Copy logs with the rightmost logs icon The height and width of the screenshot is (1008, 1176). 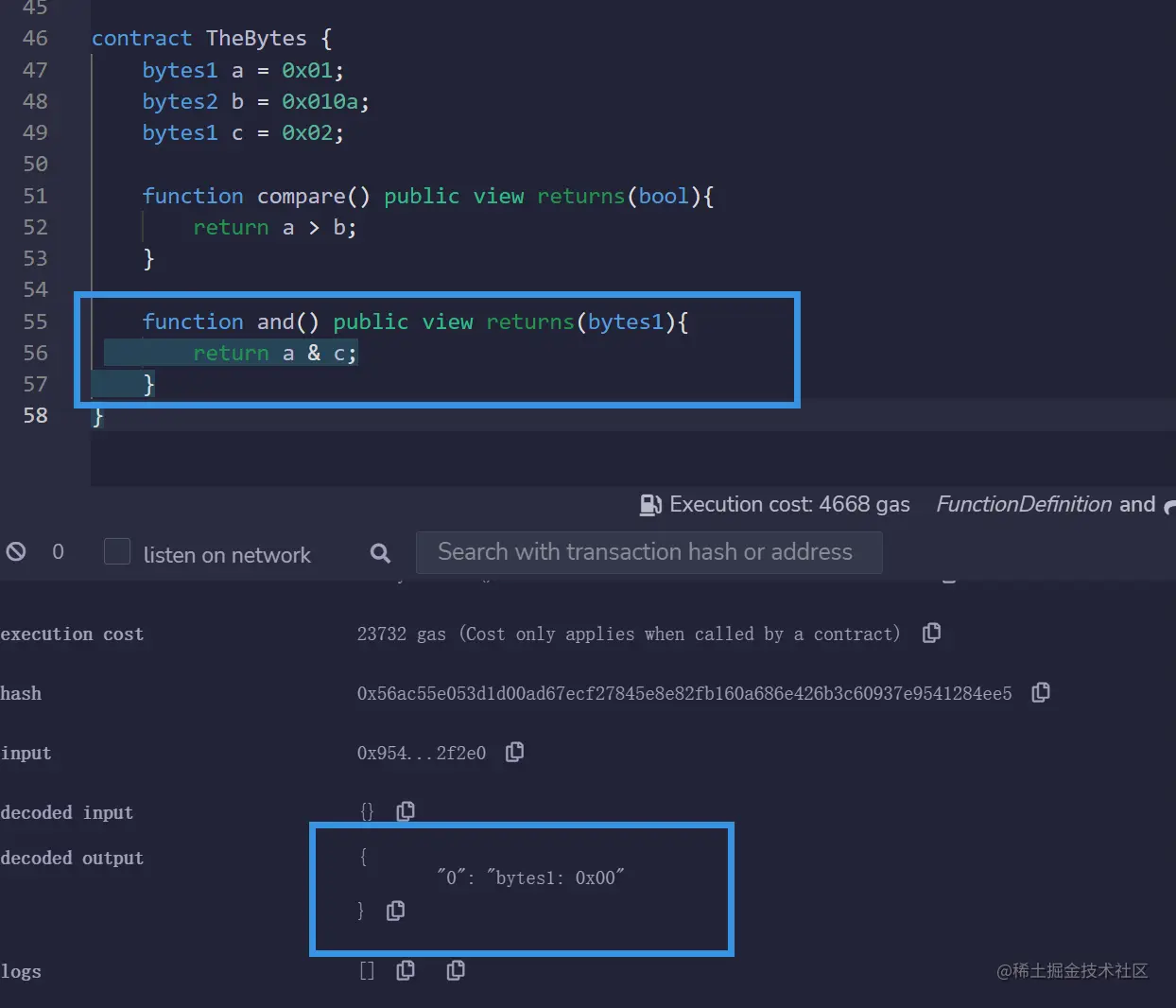pyautogui.click(x=455, y=969)
